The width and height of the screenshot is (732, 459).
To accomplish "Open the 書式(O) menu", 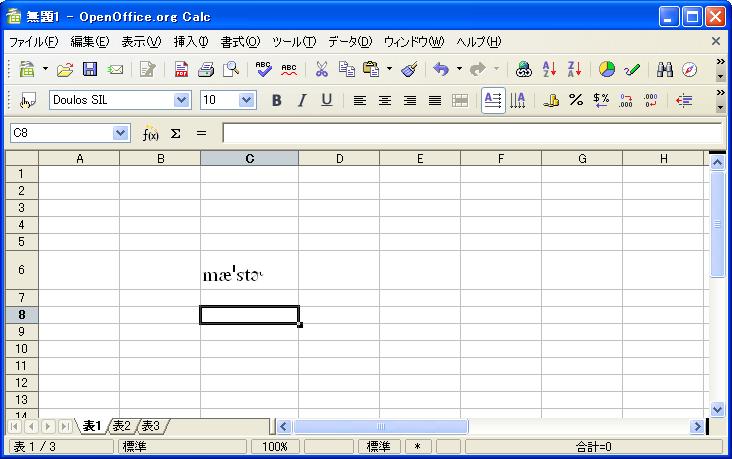I will click(240, 42).
